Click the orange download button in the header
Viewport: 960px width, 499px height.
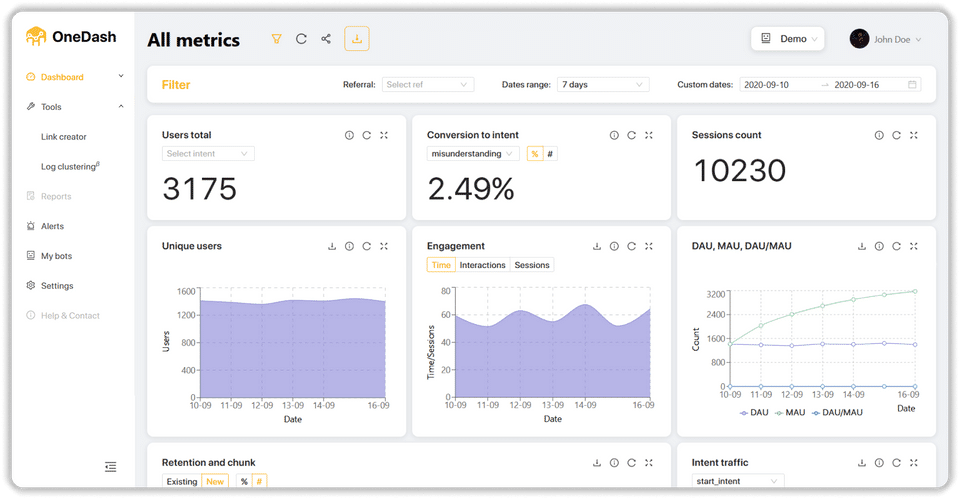coord(357,39)
